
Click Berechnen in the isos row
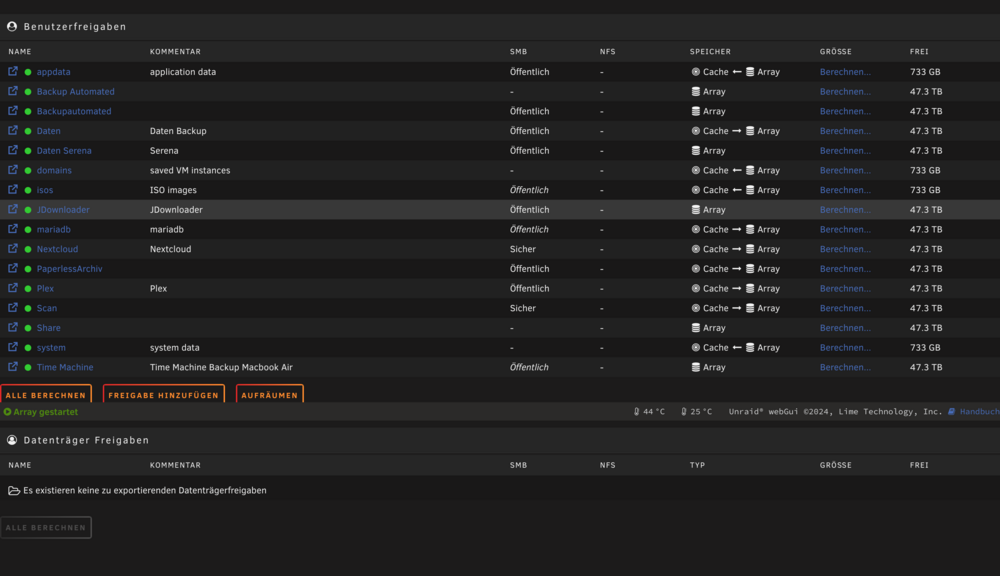pos(845,190)
